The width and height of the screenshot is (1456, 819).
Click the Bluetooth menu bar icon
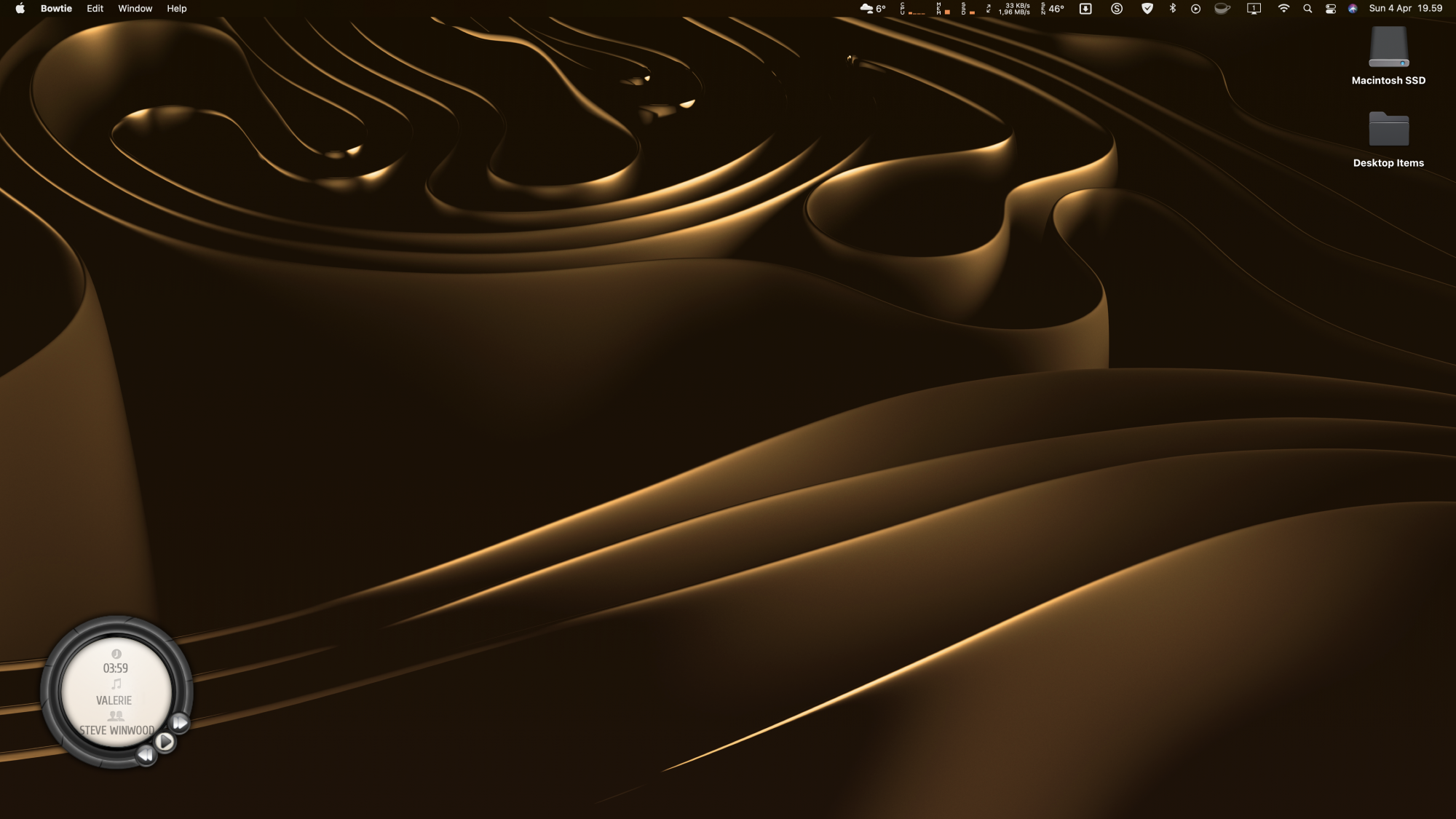click(x=1172, y=9)
